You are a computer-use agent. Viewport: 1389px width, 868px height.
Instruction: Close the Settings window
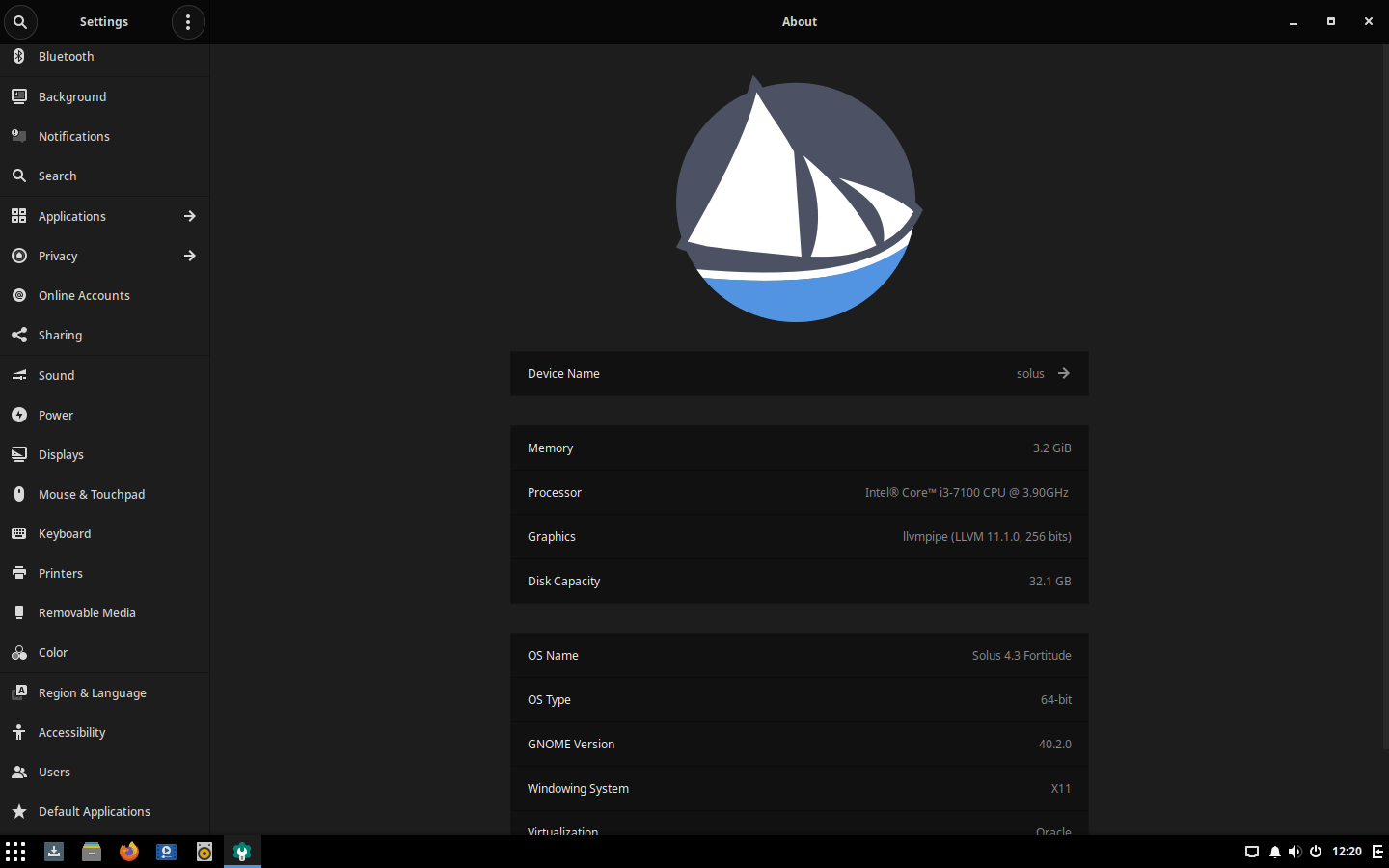[x=1368, y=21]
